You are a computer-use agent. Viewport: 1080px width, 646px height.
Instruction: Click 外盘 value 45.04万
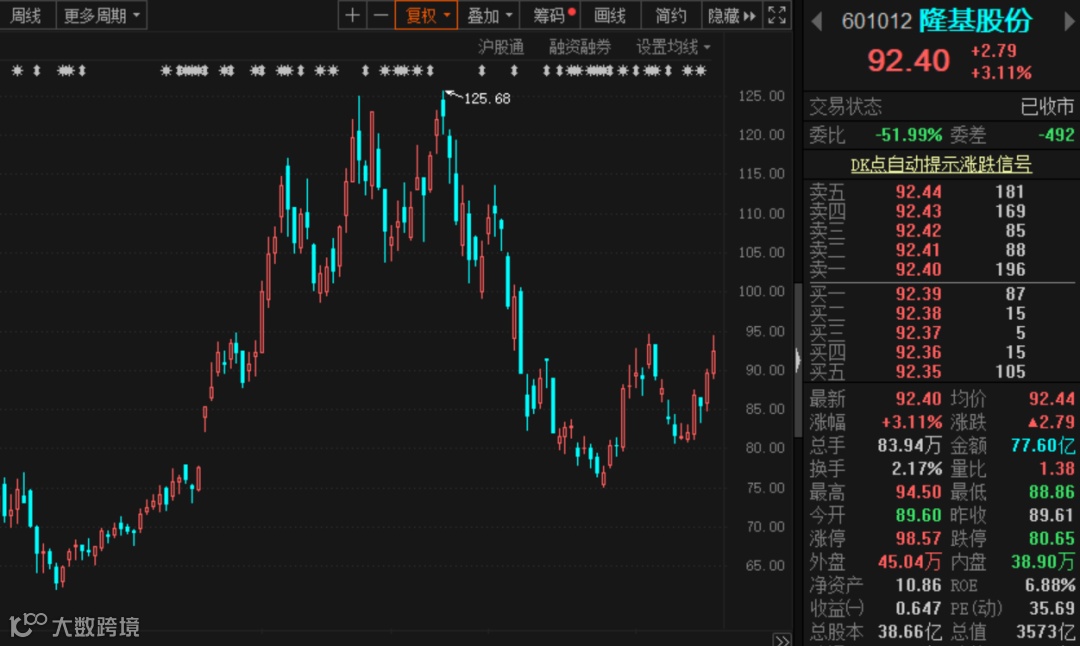[x=909, y=562]
